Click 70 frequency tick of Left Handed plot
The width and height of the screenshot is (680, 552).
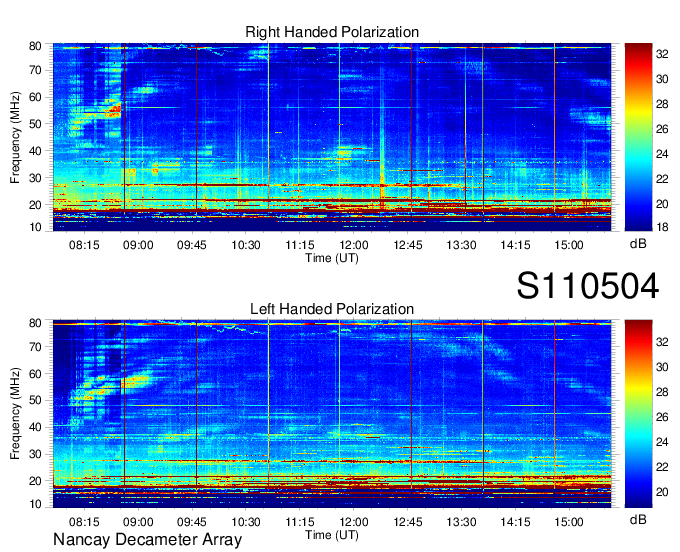pos(35,347)
